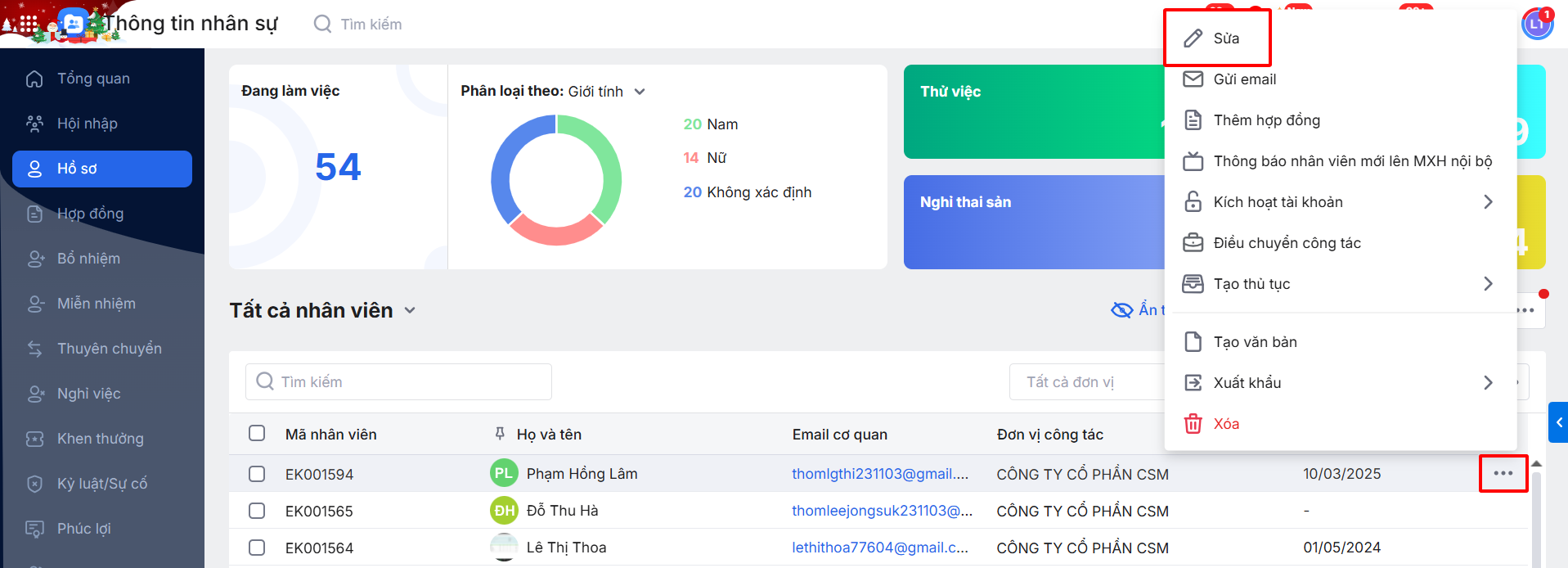Expand the Tất cả nhân viên dropdown
1568x568 pixels.
click(410, 310)
